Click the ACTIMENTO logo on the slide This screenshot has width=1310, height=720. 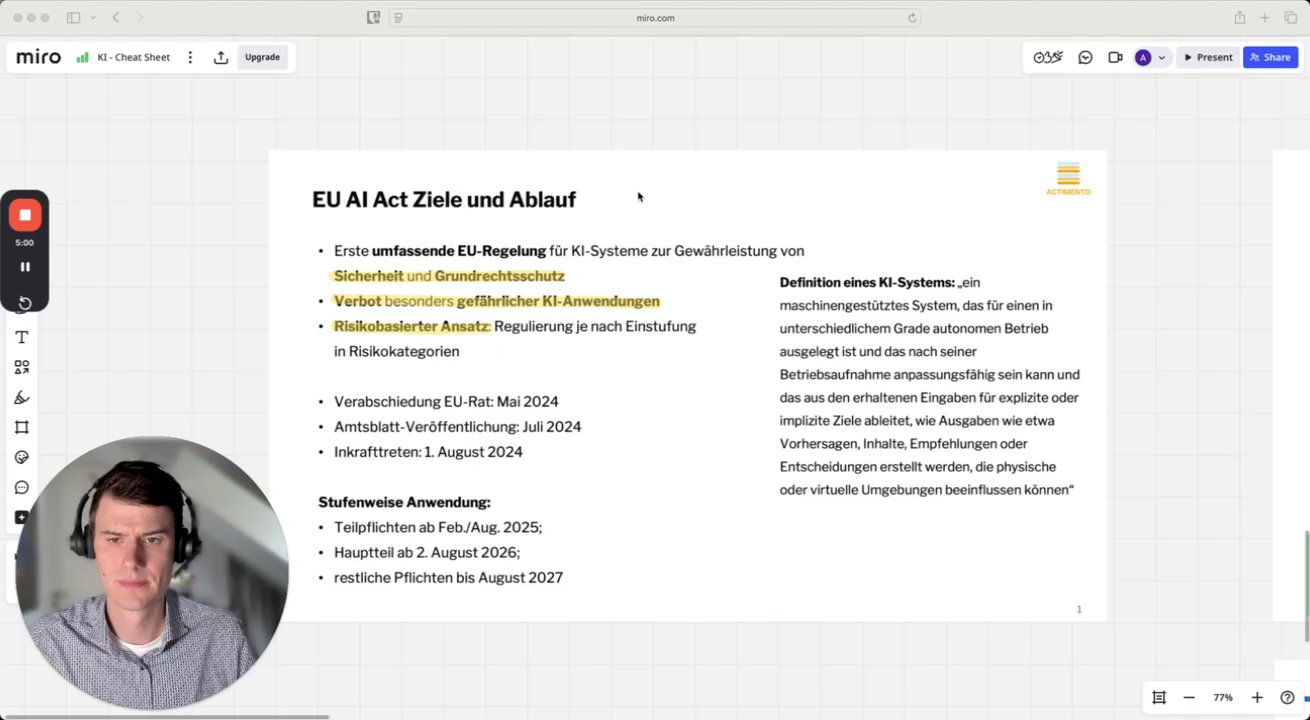1068,179
